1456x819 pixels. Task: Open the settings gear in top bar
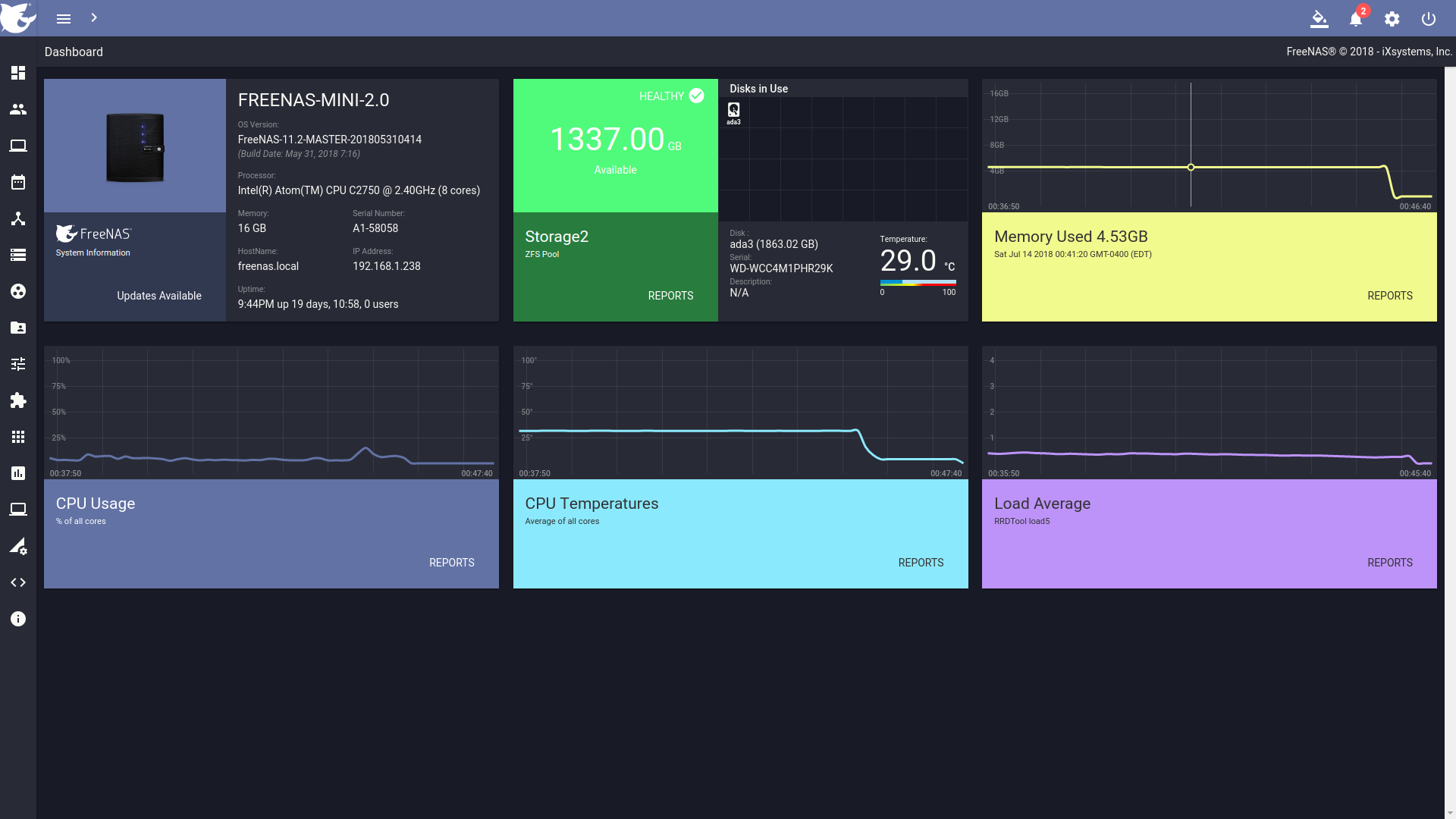tap(1392, 19)
